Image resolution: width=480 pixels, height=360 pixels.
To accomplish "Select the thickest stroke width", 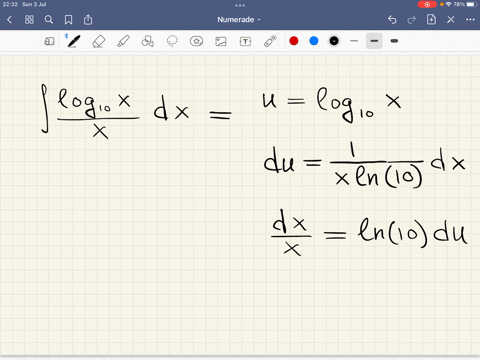I will [394, 41].
